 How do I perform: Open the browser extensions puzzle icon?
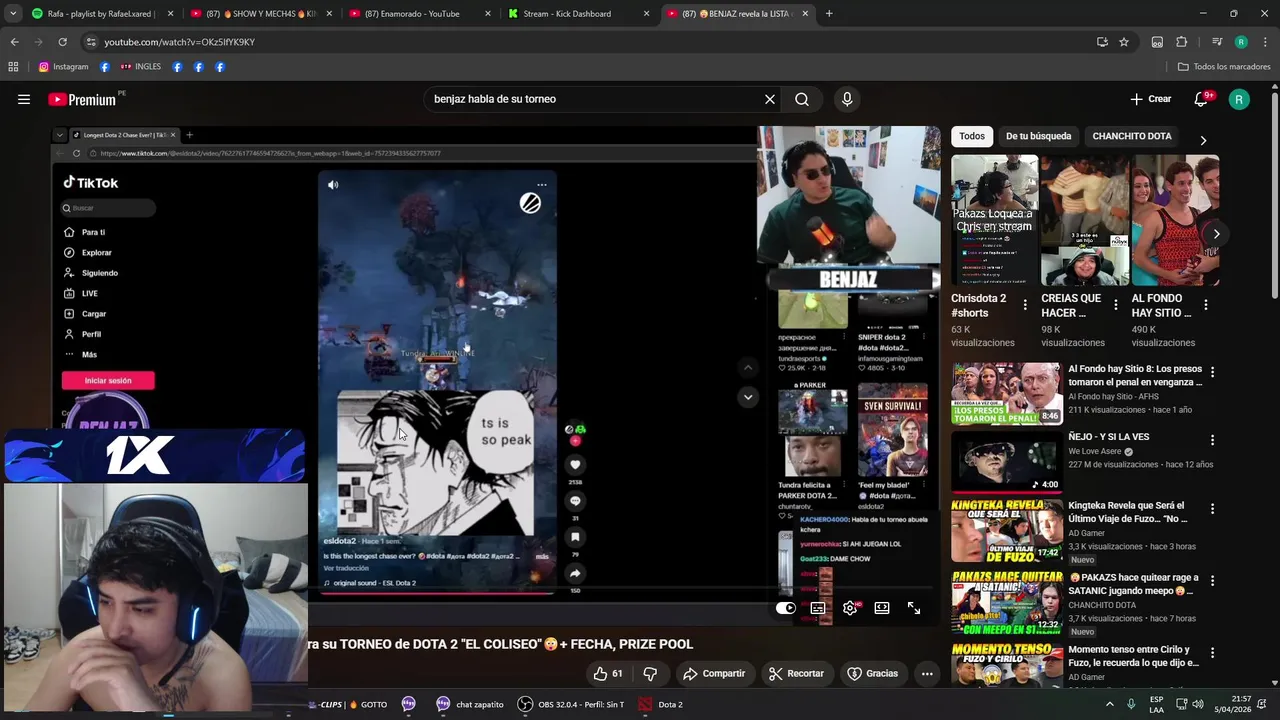click(1181, 42)
